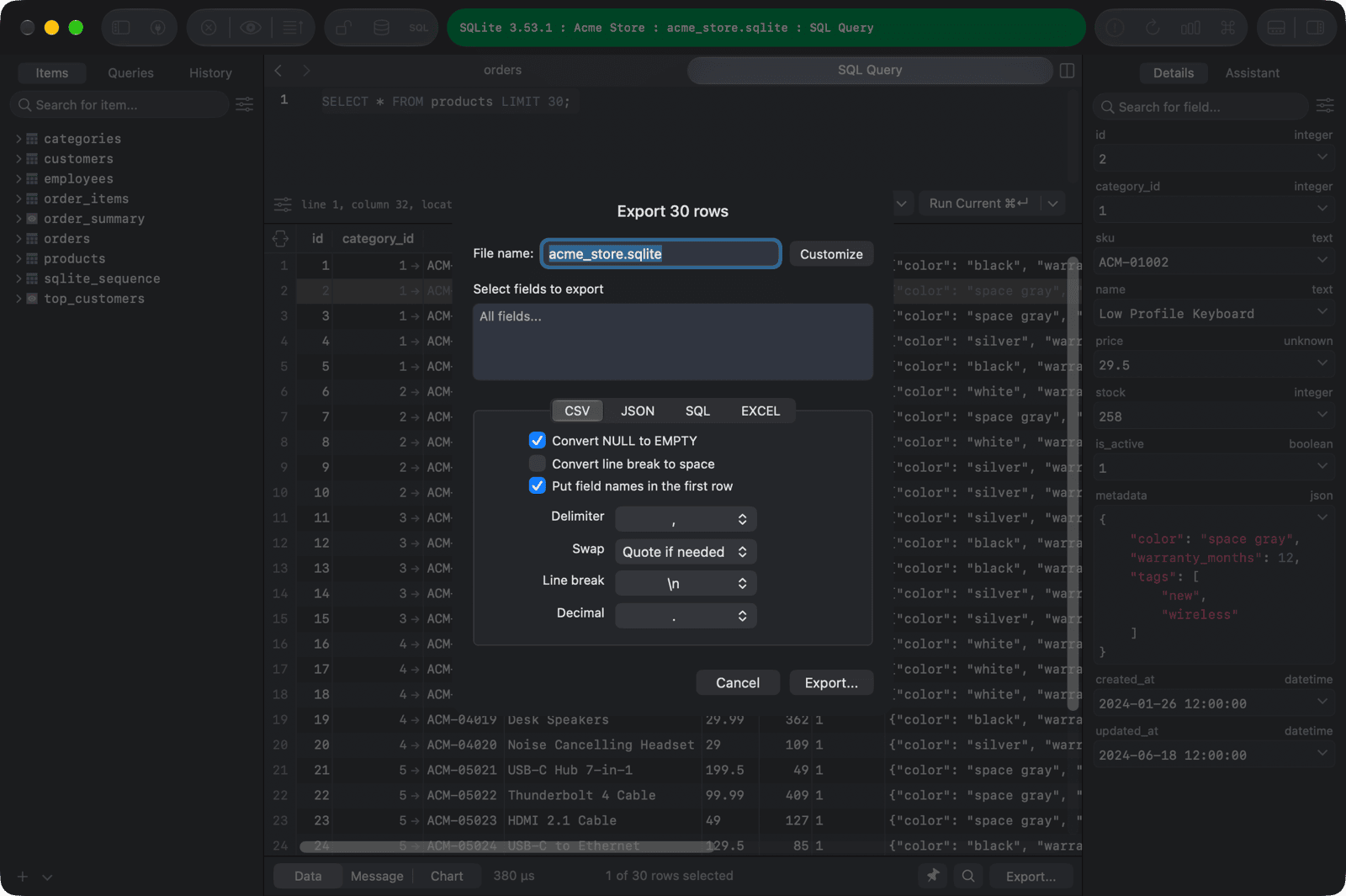Uncheck Put field names in first row
Screen dimensions: 1346x896
tap(538, 485)
